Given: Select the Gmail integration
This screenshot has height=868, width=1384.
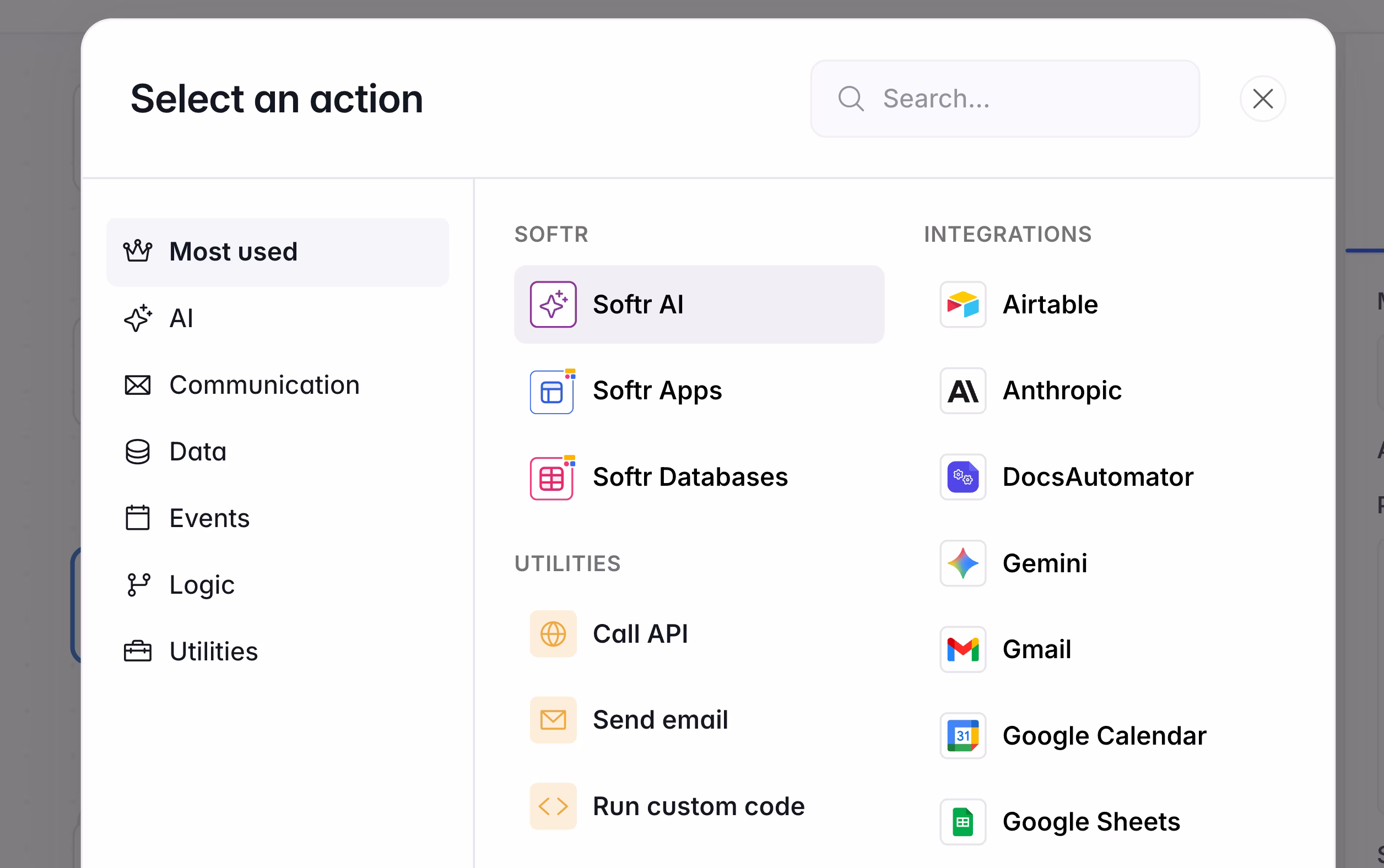Looking at the screenshot, I should coord(1036,649).
